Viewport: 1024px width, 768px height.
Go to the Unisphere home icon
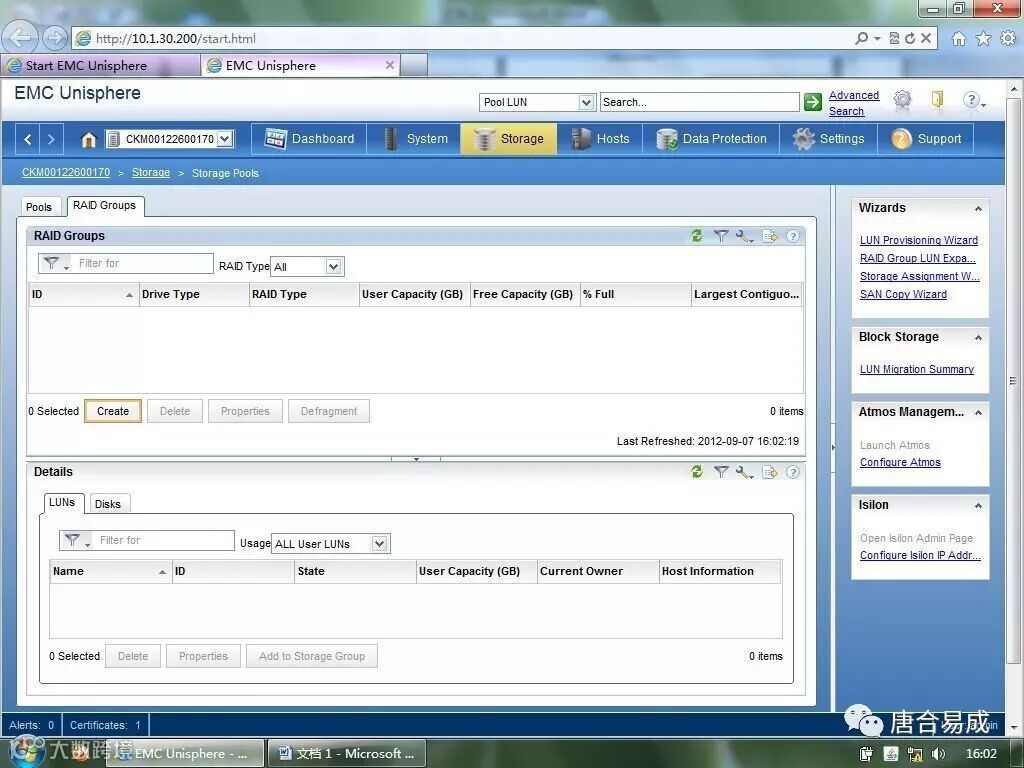pyautogui.click(x=88, y=139)
